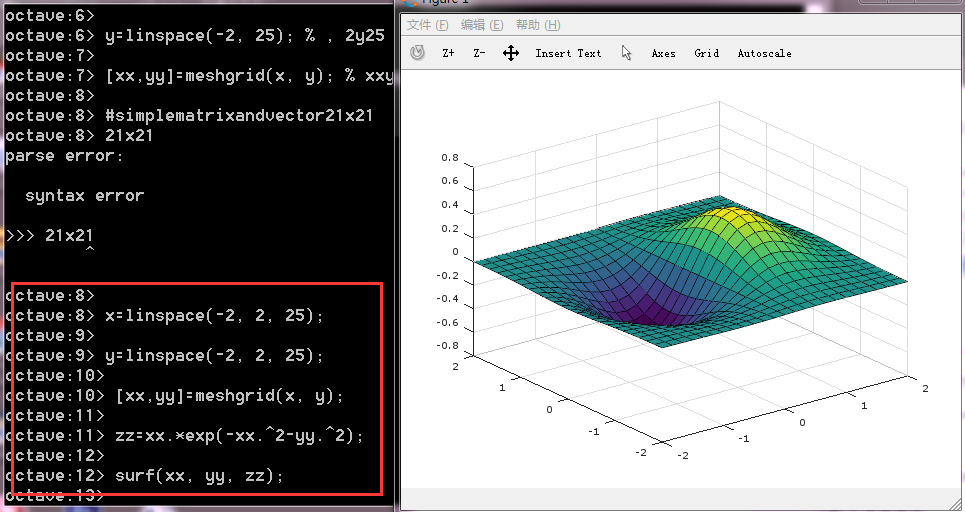Click the y=linspace(-2, 25); line at octave:6
The height and width of the screenshot is (512, 965).
(x=195, y=36)
